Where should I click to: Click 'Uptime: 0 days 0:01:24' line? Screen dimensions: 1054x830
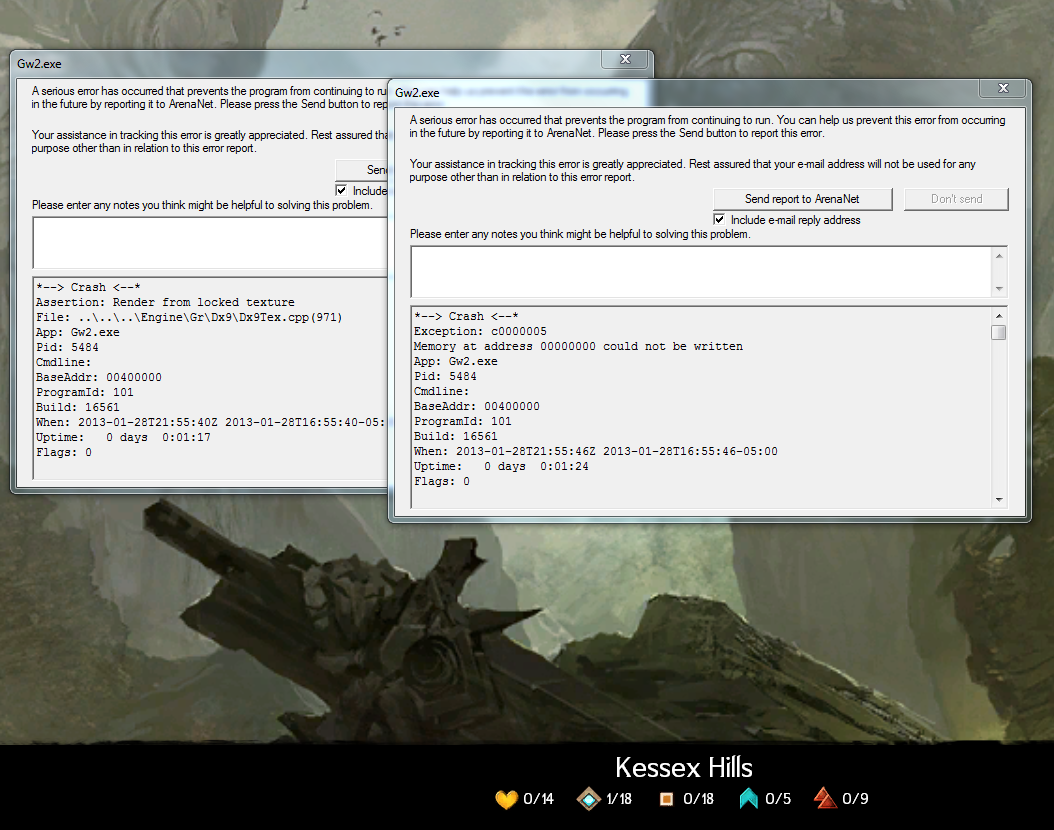(501, 466)
